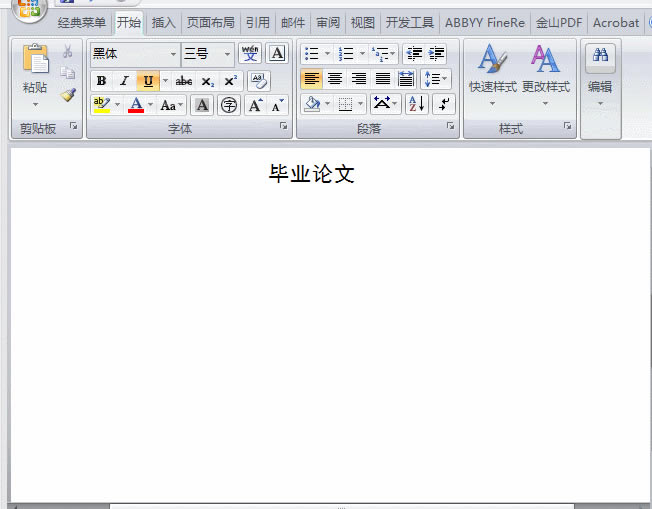Click the subscript x₂ icon
Viewport: 652px width, 509px height.
click(207, 81)
